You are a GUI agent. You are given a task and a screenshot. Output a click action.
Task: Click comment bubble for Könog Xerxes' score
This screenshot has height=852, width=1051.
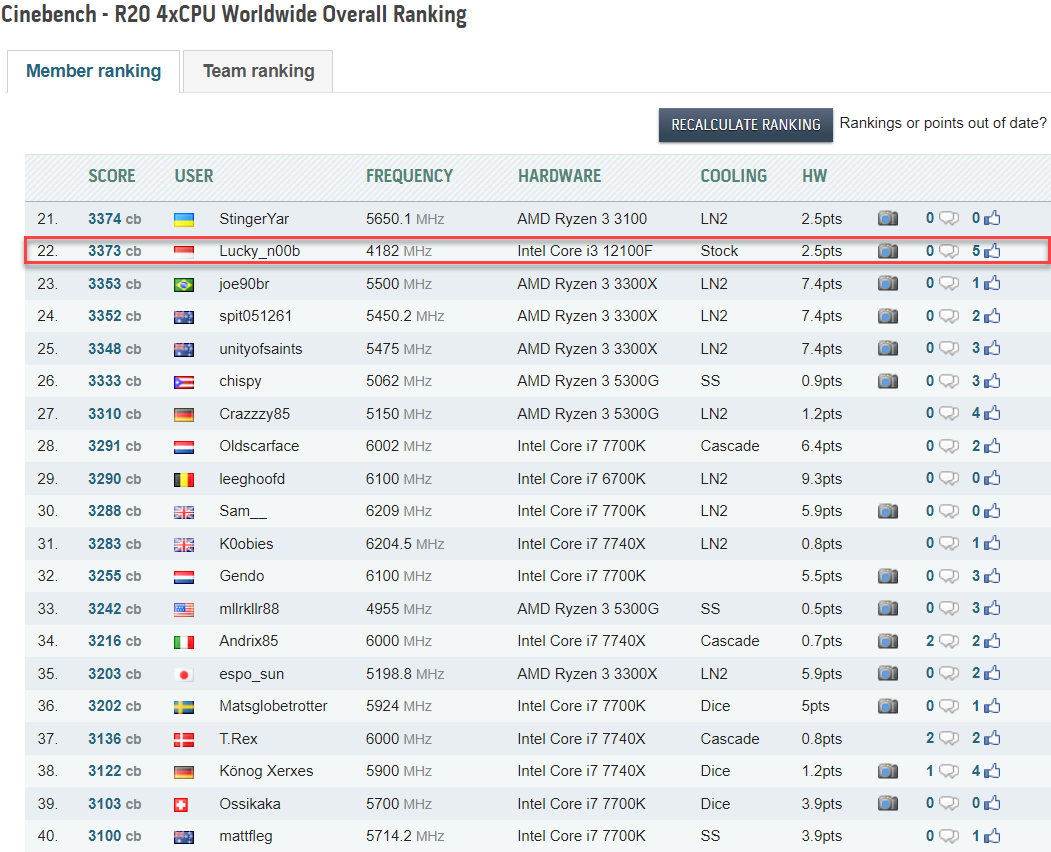[948, 771]
